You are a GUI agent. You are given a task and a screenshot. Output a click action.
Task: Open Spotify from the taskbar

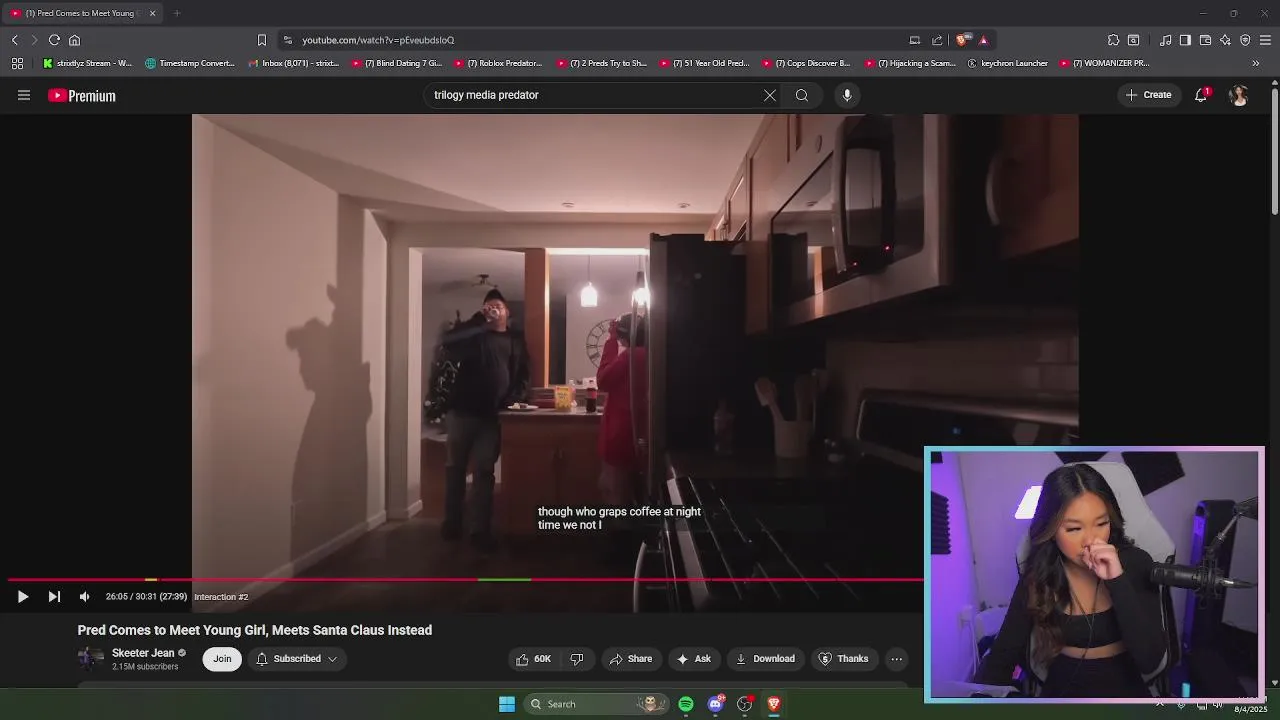tap(686, 704)
